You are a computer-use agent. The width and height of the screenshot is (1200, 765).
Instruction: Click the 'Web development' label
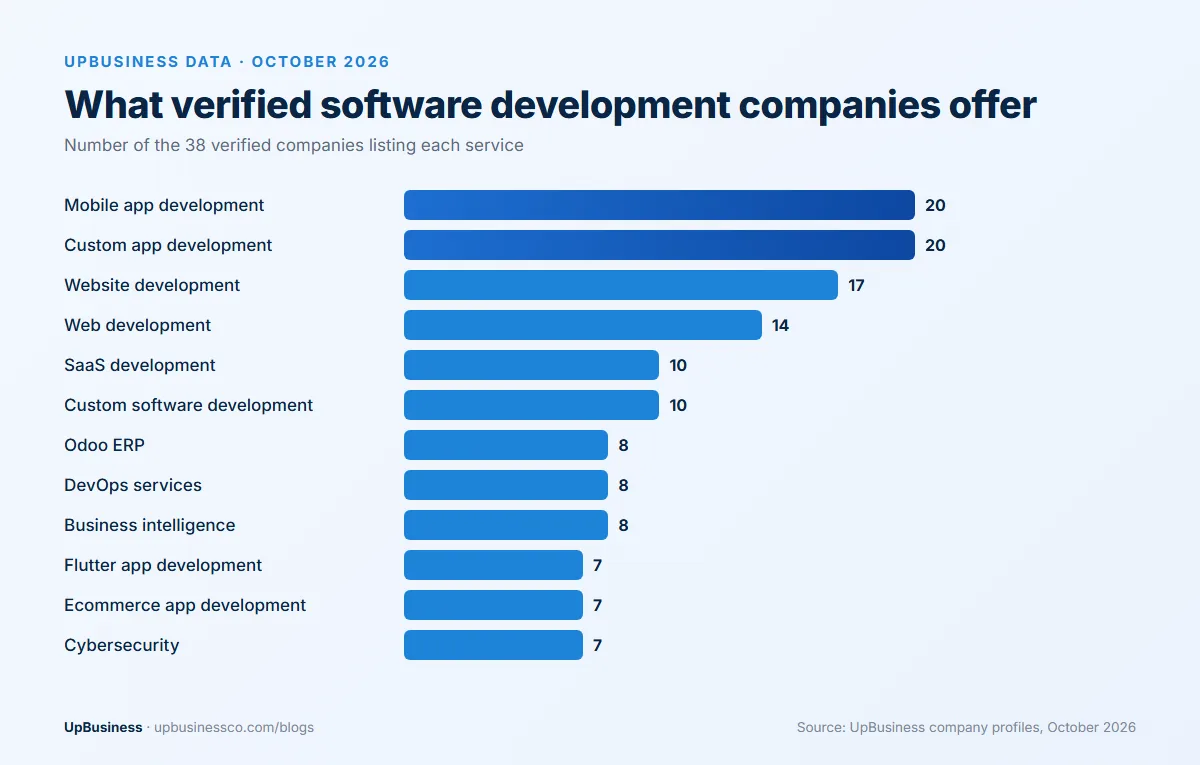click(x=138, y=325)
